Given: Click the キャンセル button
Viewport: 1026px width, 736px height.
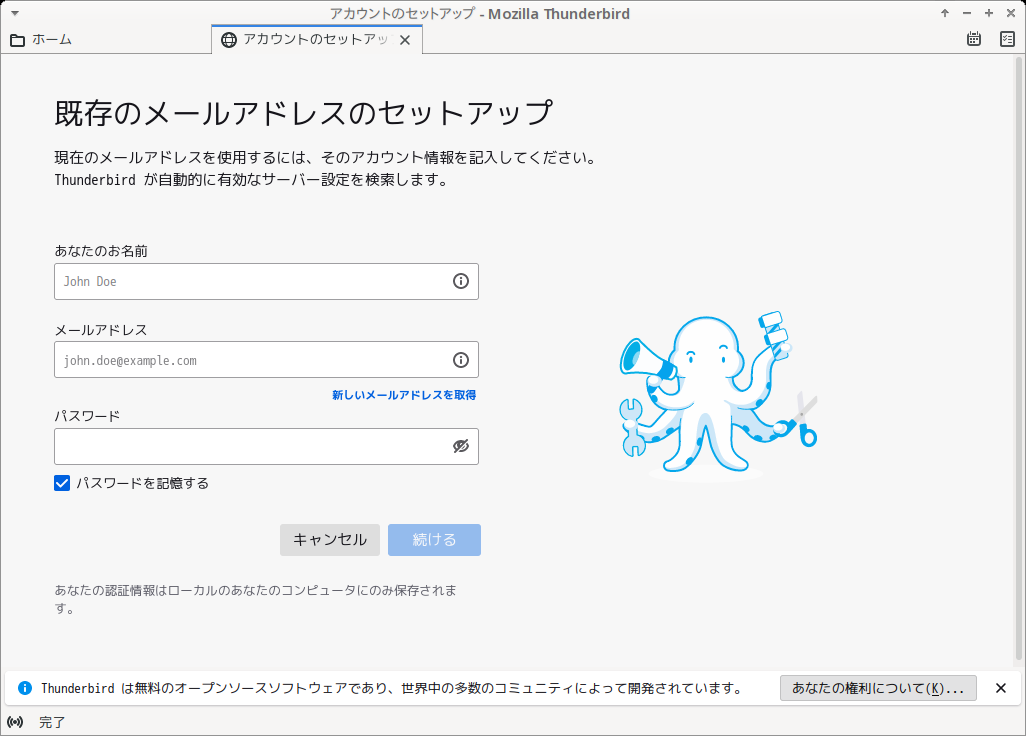Looking at the screenshot, I should [330, 540].
